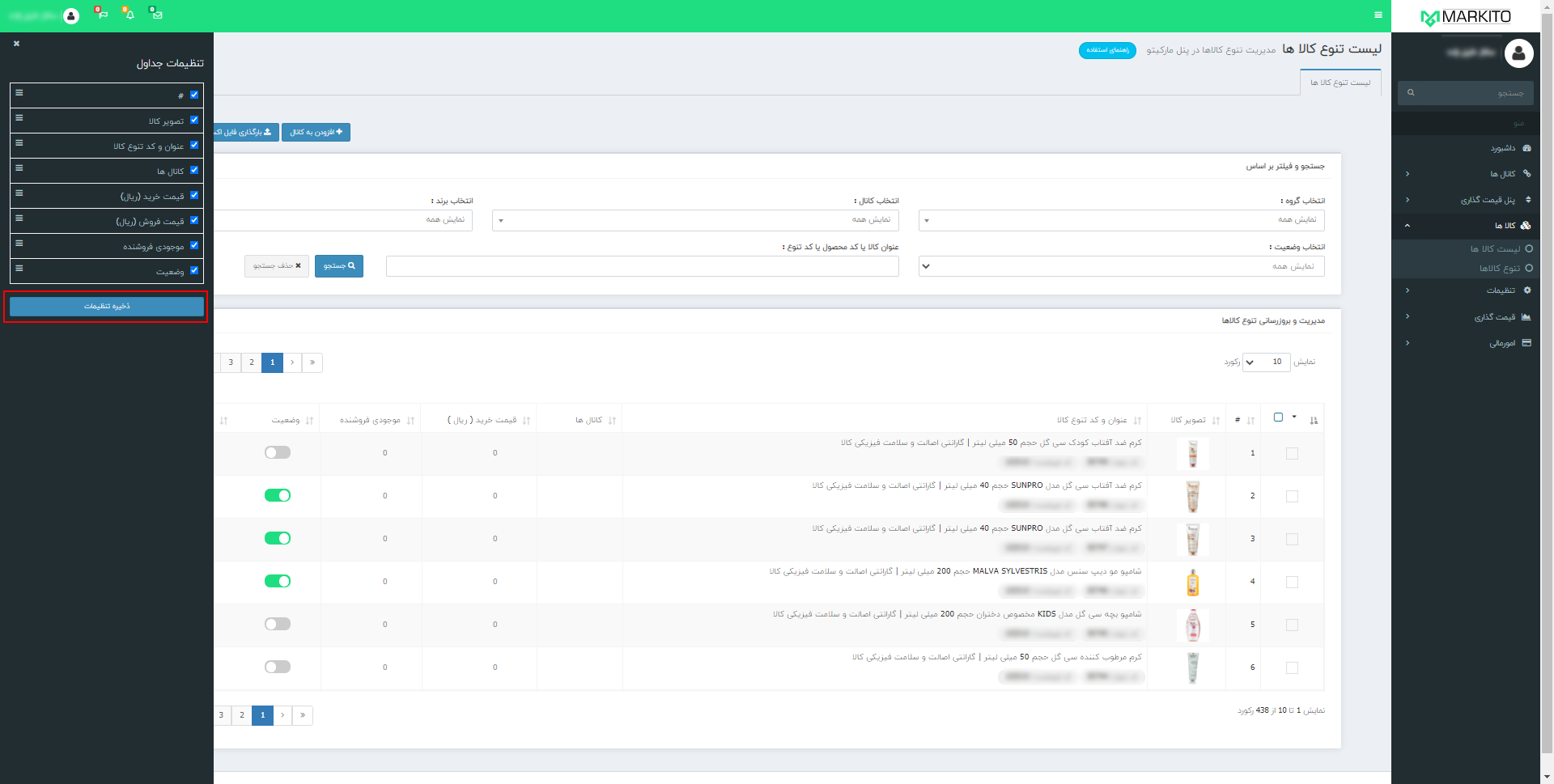Click the MARKITO logo
Screen dimensions: 1554x784
1466,17
